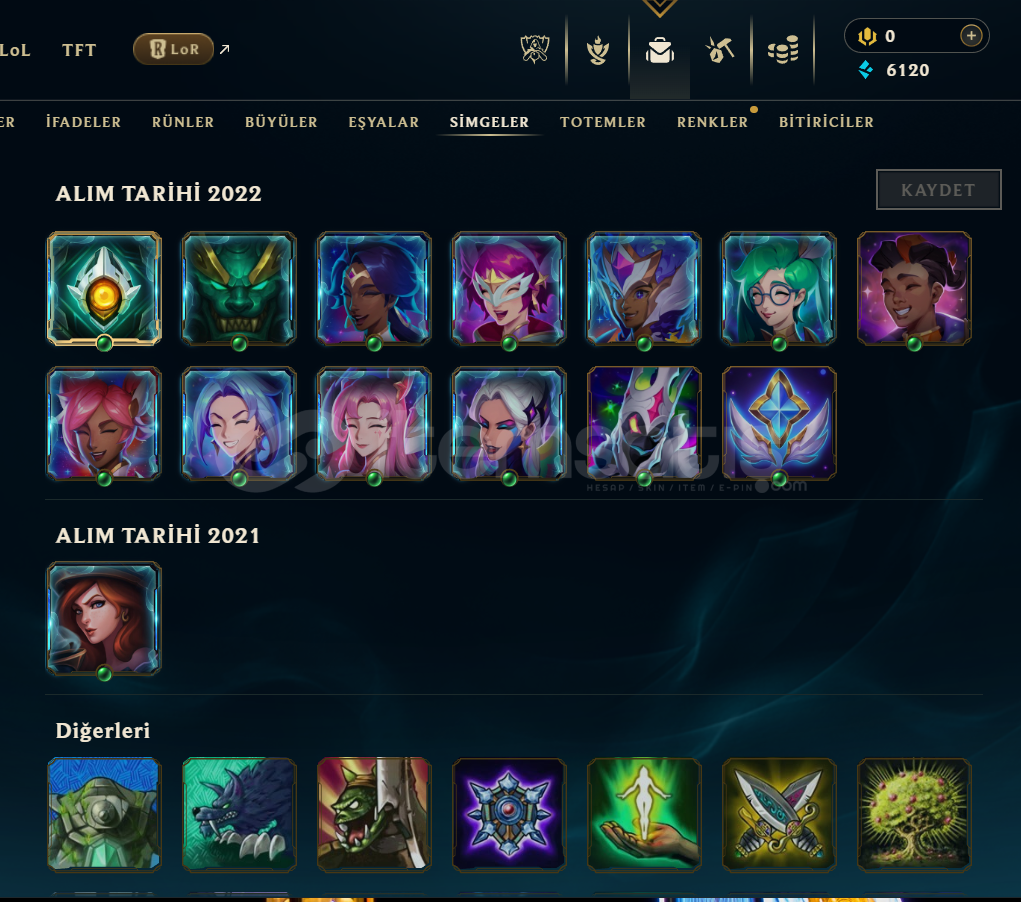Open the TOTEMLER tab

coord(603,122)
